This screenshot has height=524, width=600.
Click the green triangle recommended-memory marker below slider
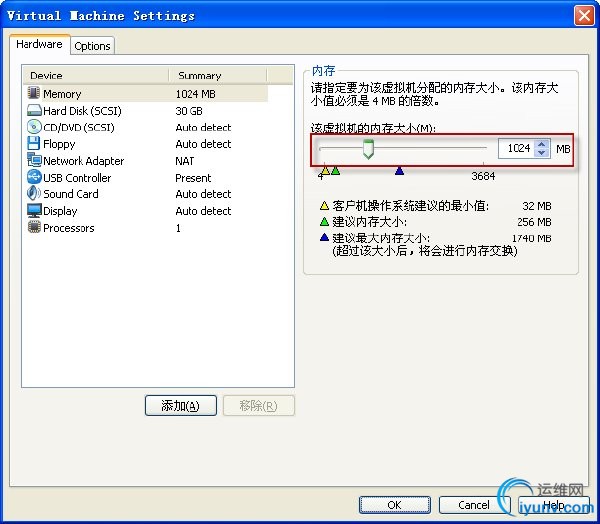(335, 170)
